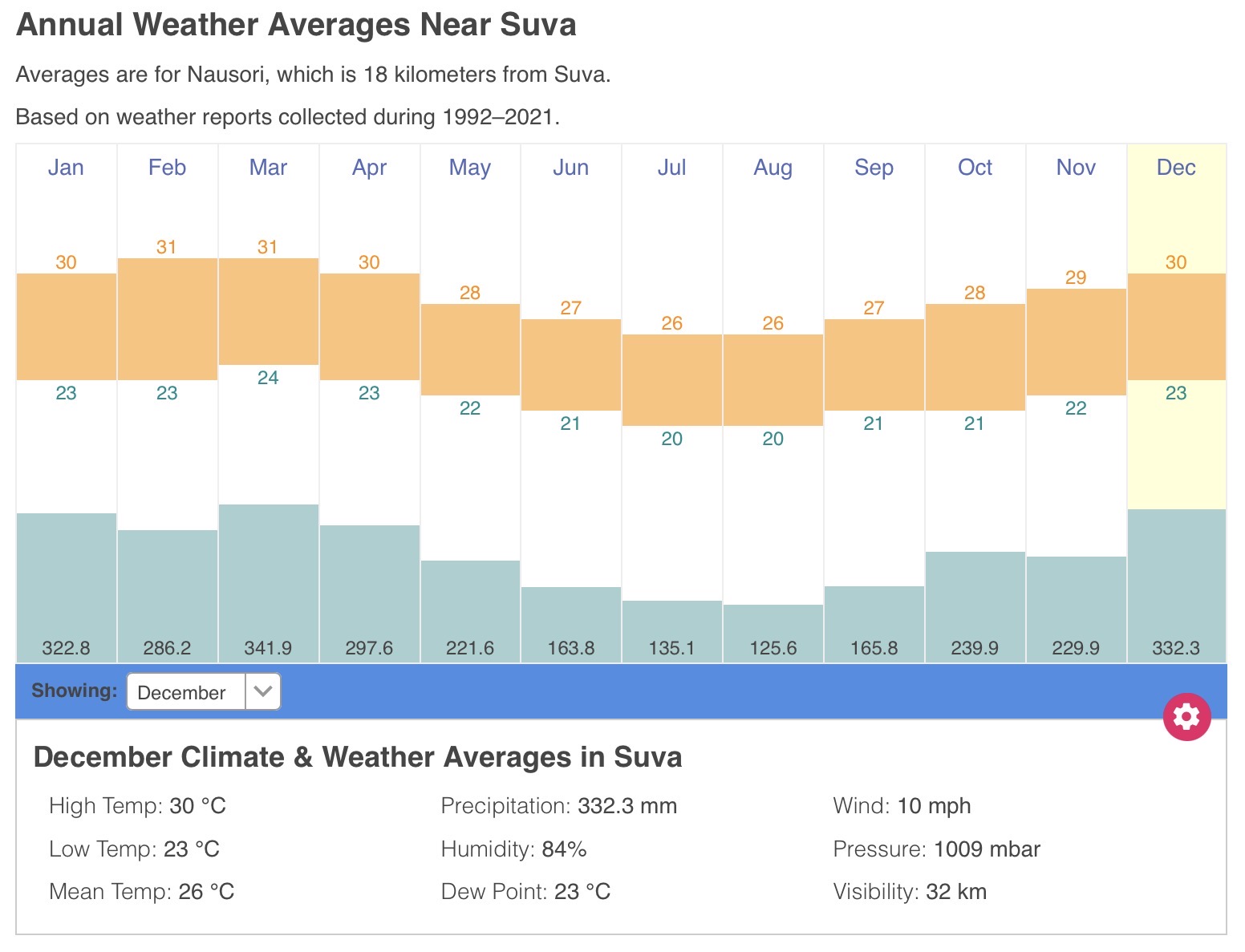
Task: Select the Nov month label
Action: pos(1076,168)
